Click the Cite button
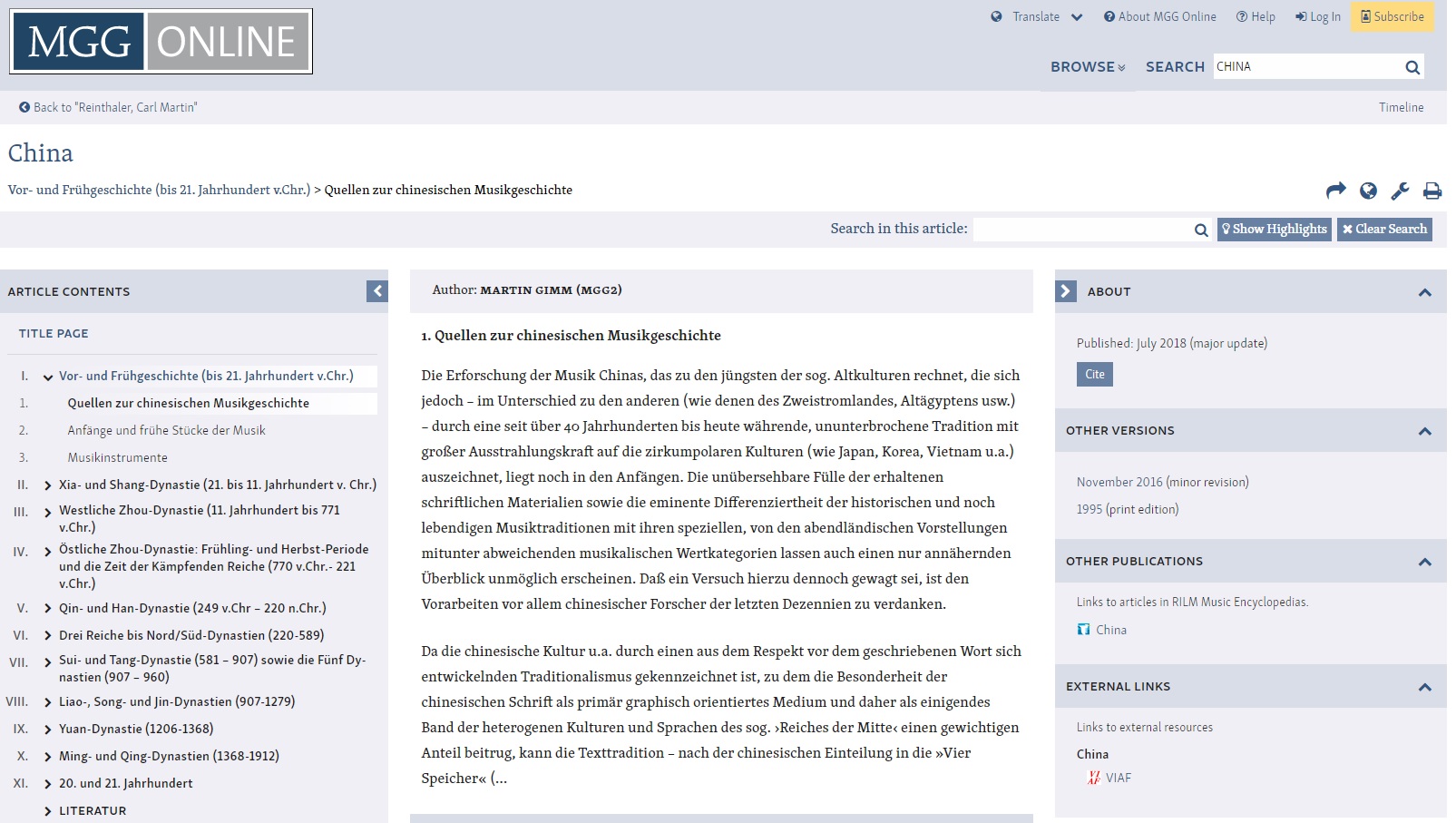This screenshot has width=1456, height=823. [1095, 374]
